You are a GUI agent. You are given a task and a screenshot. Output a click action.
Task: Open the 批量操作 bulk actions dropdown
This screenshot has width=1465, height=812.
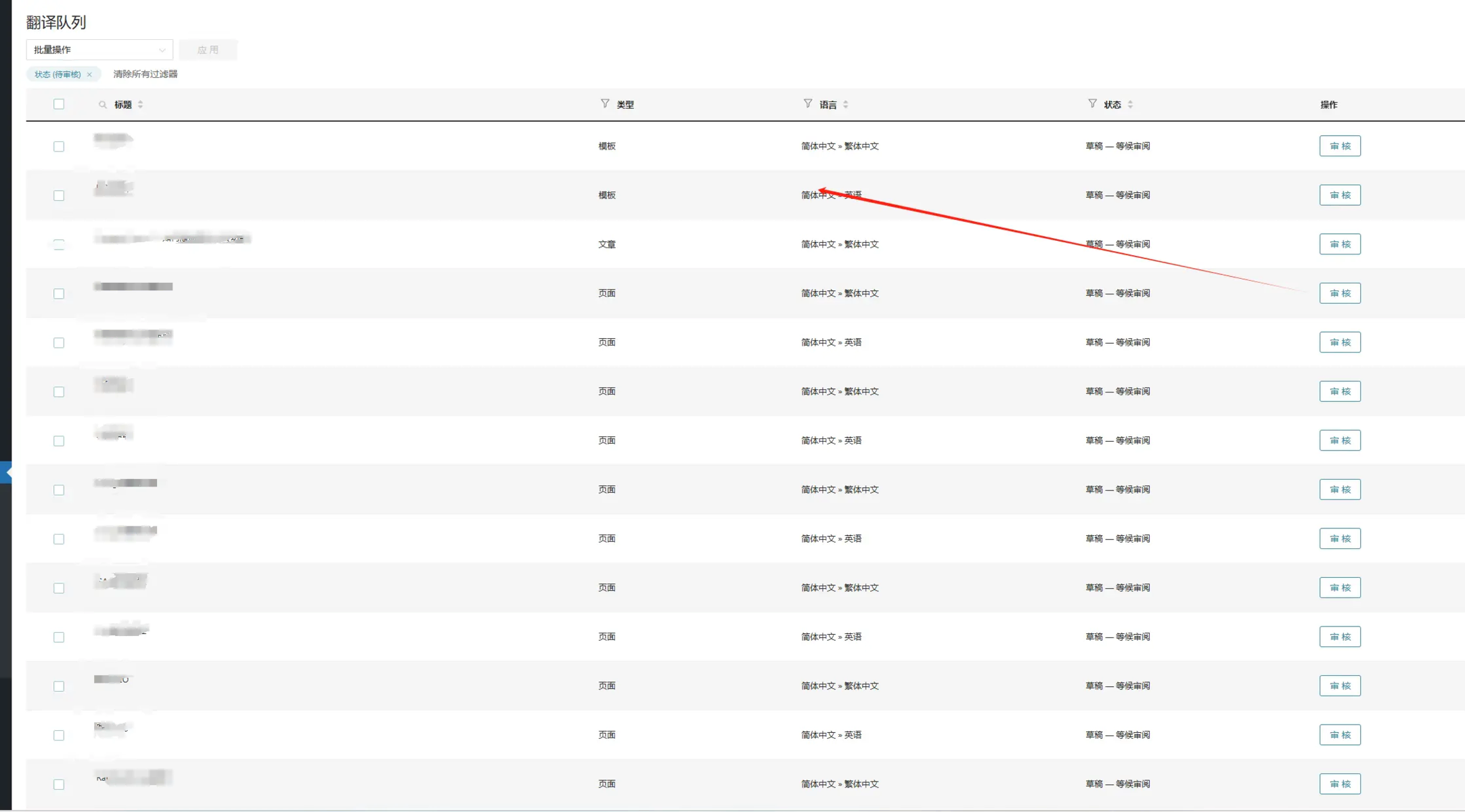99,49
